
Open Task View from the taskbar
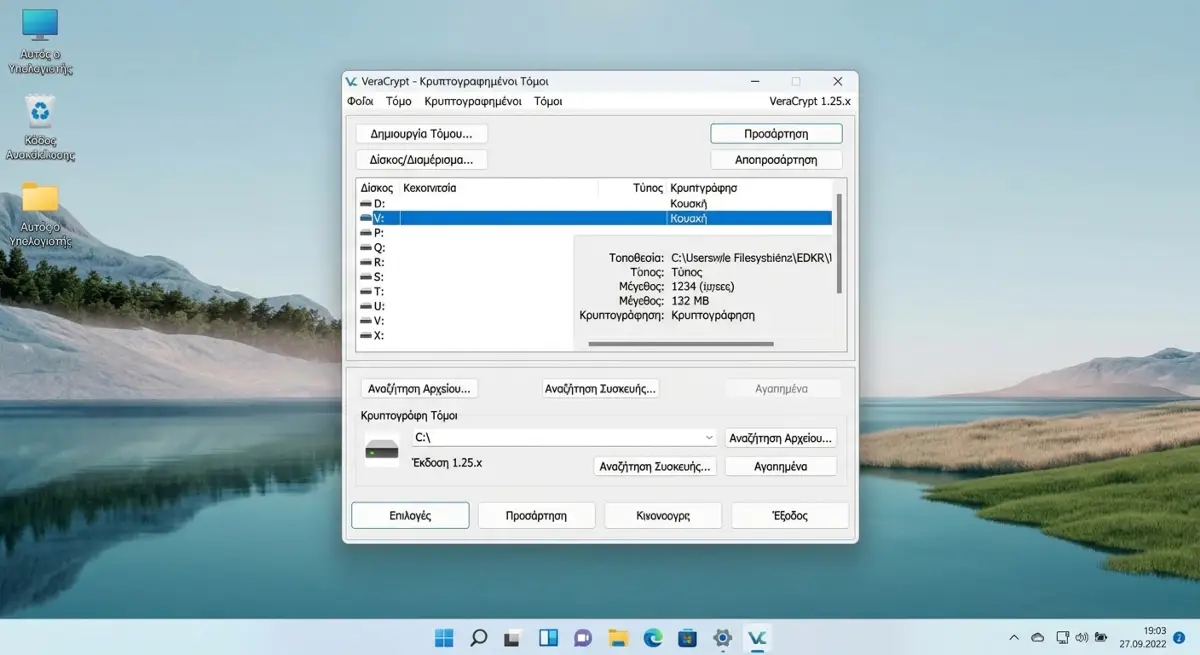point(513,637)
